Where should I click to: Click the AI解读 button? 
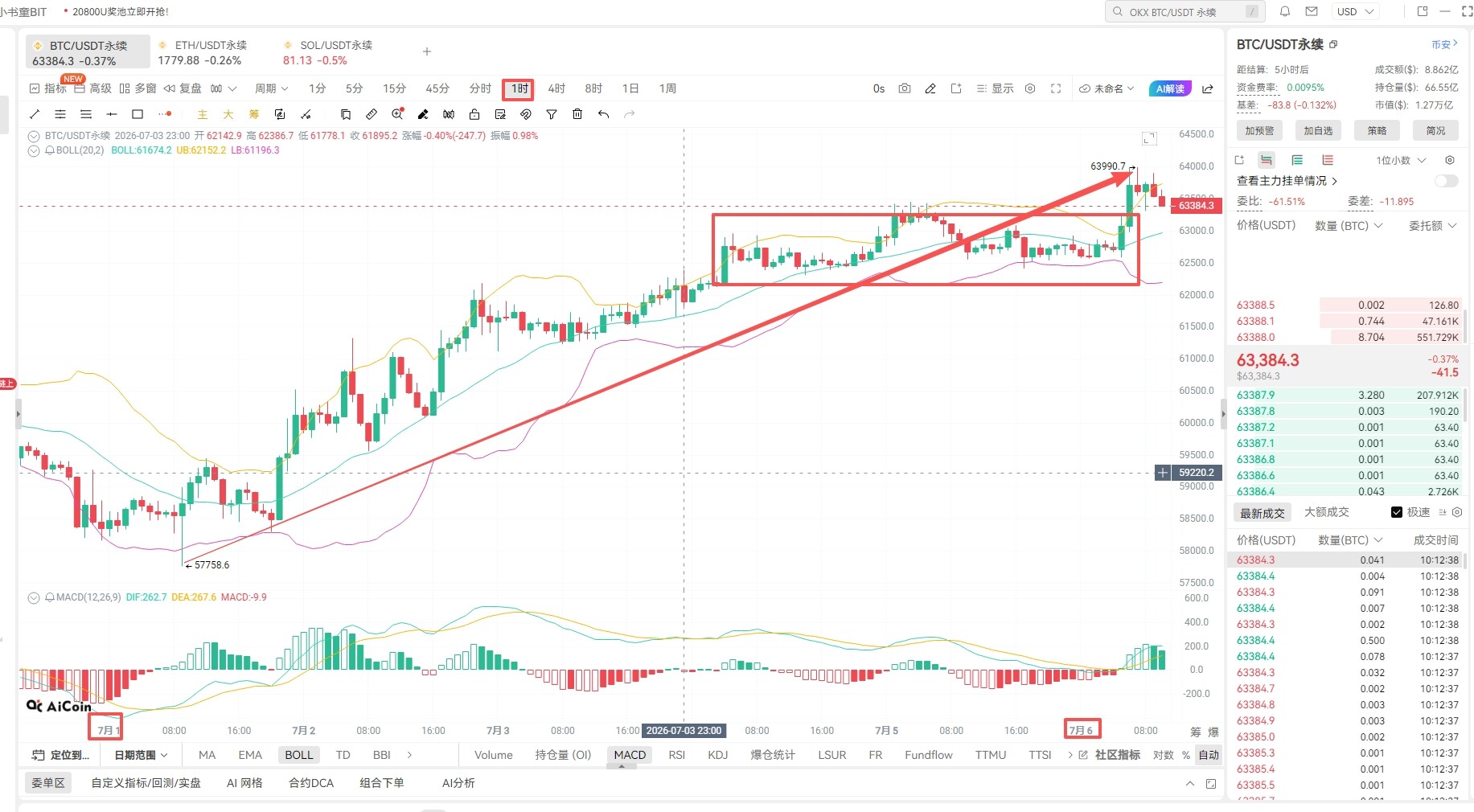point(1170,88)
